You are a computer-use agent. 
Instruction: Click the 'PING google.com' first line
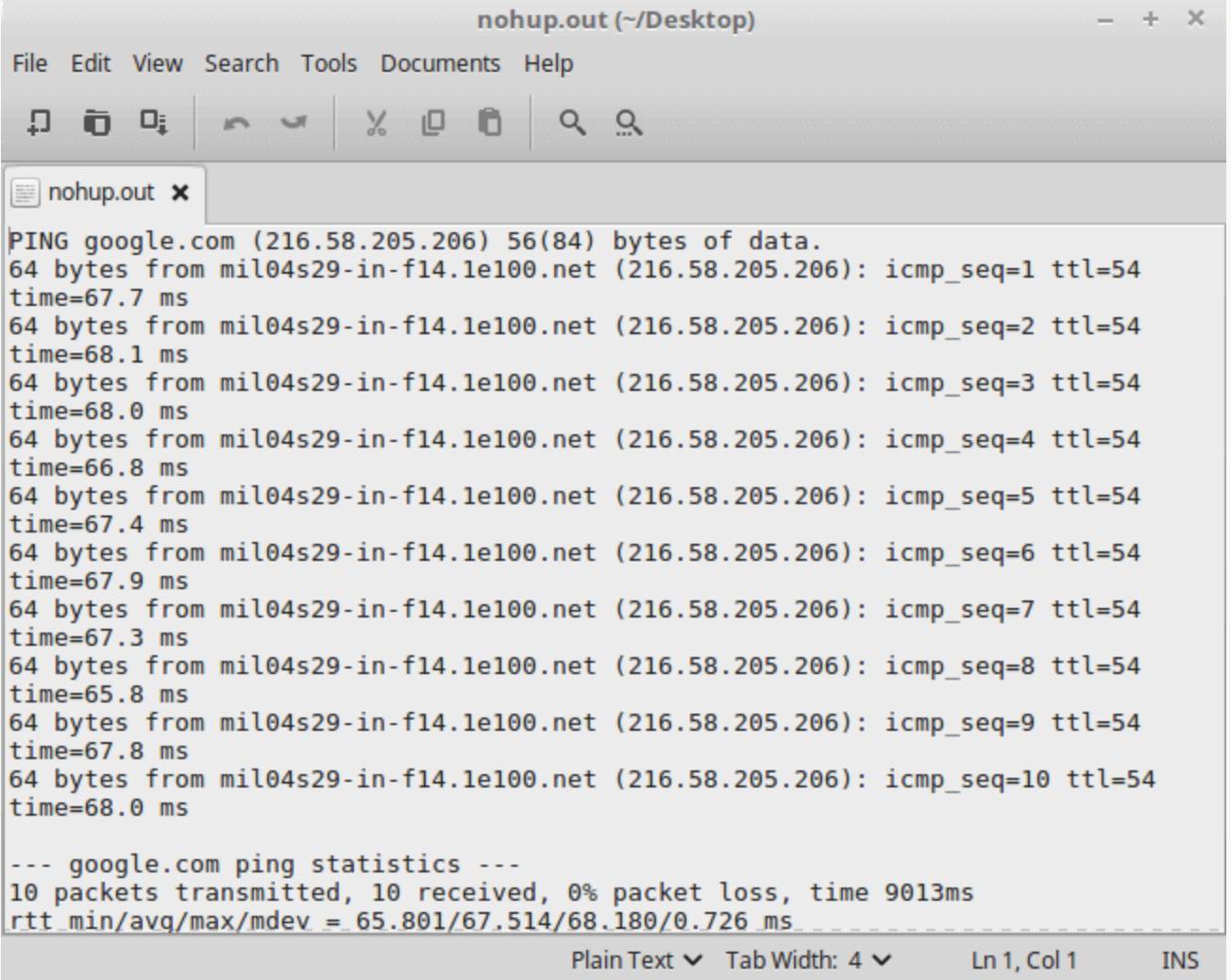point(415,241)
